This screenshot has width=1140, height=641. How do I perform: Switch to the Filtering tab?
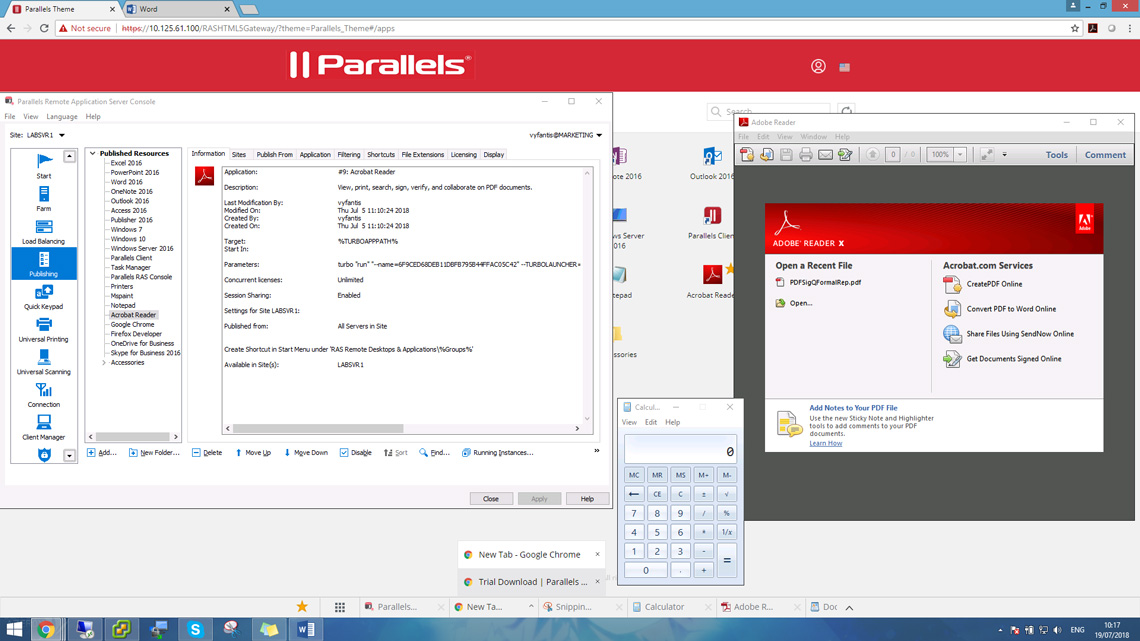(x=348, y=155)
